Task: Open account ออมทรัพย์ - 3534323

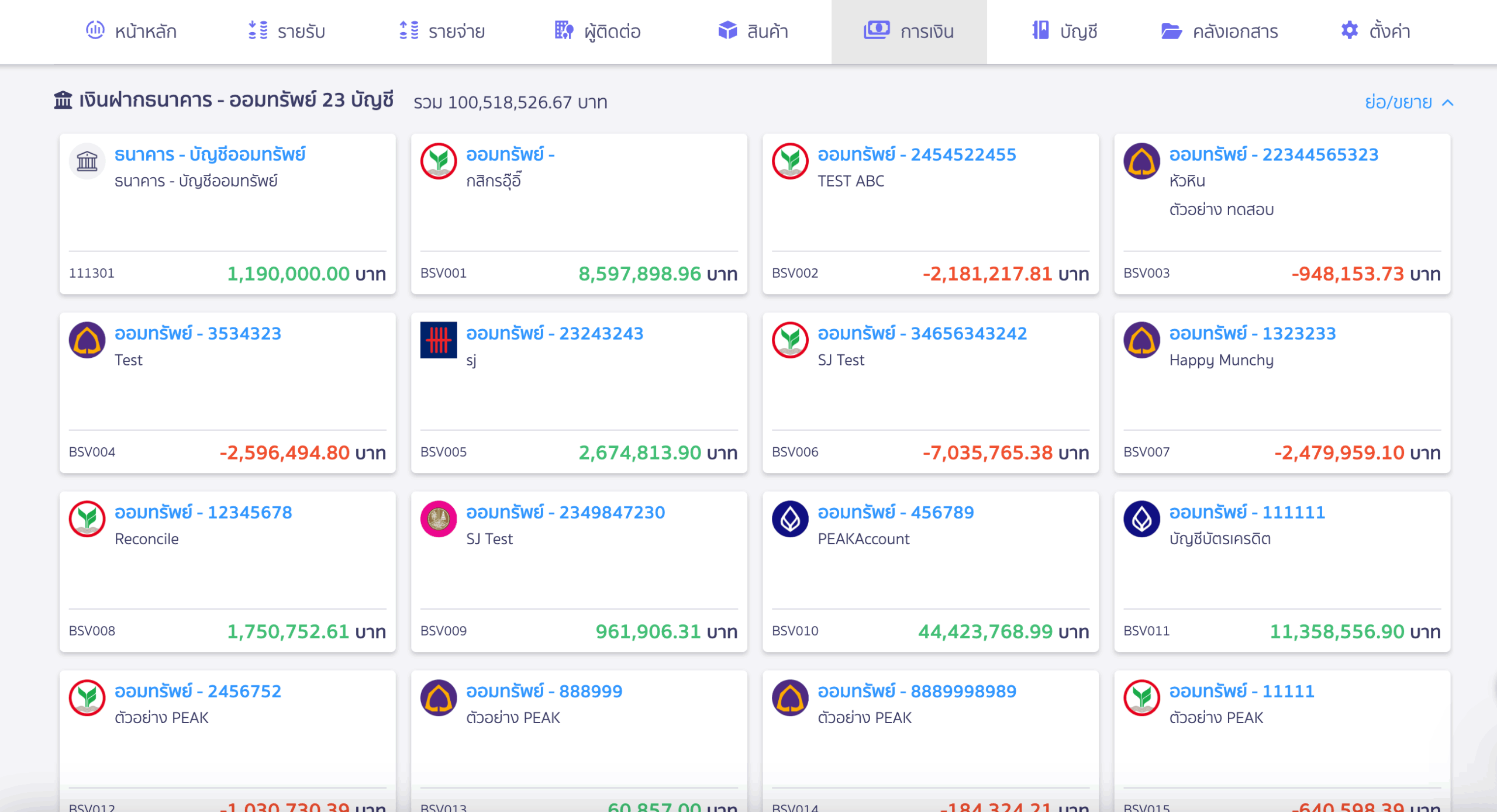Action: 198,333
